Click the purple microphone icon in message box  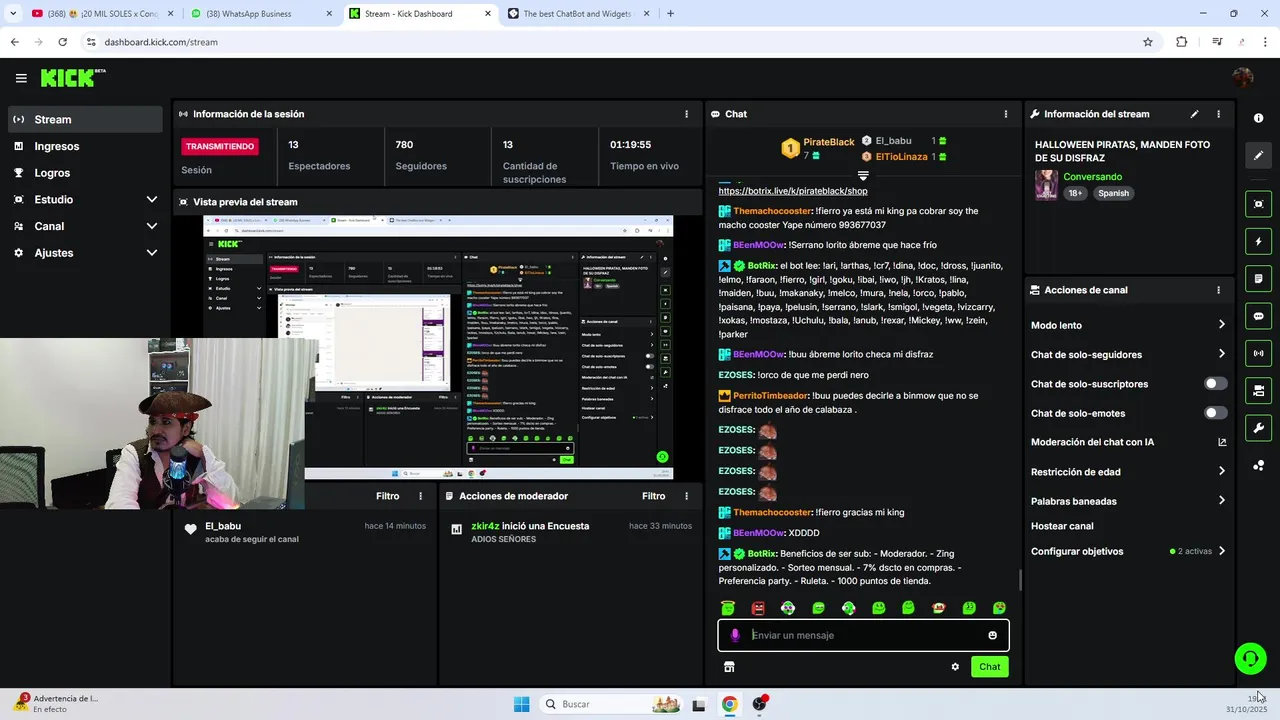pos(735,635)
